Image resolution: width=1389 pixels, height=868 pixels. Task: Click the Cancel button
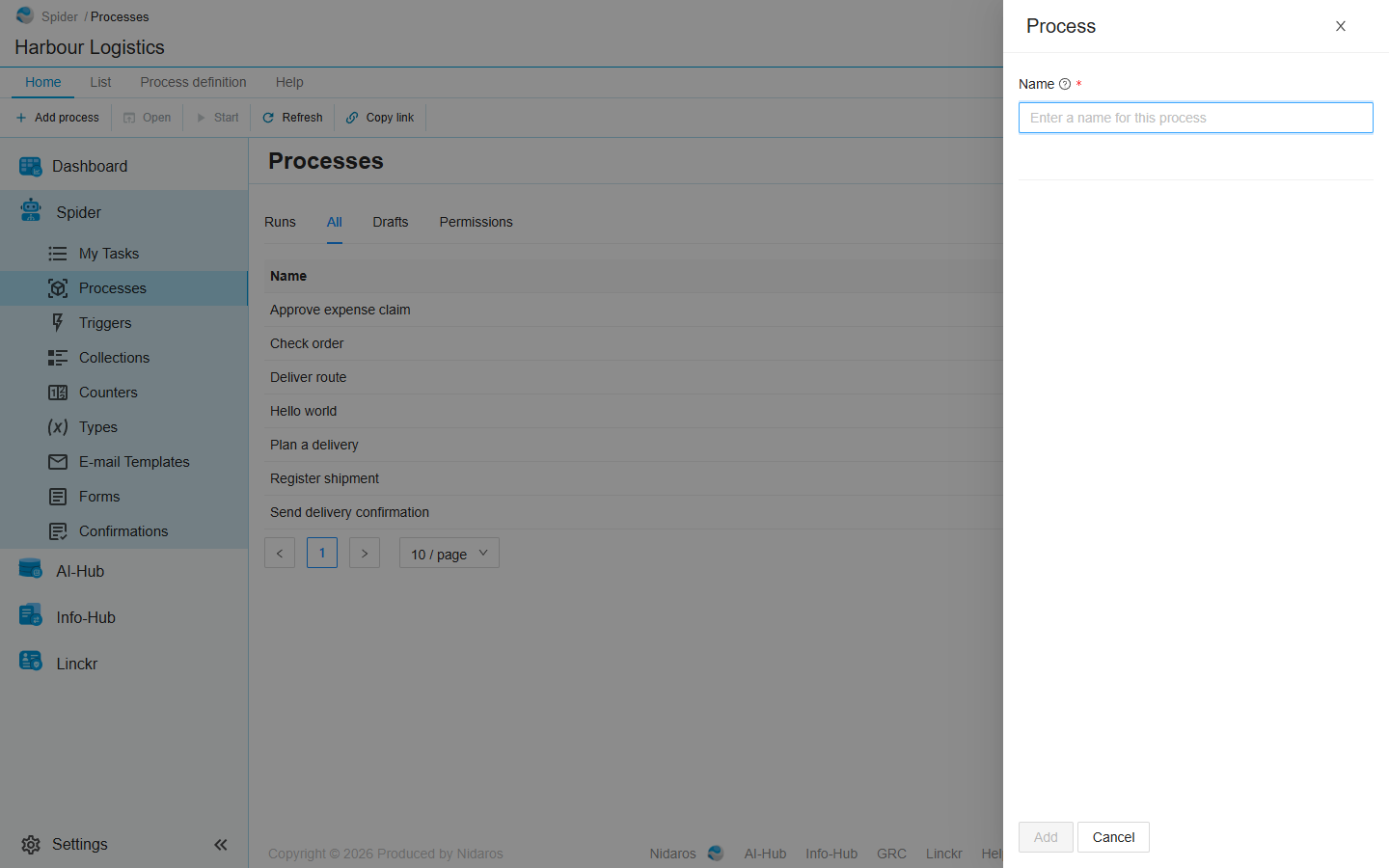click(x=1113, y=837)
